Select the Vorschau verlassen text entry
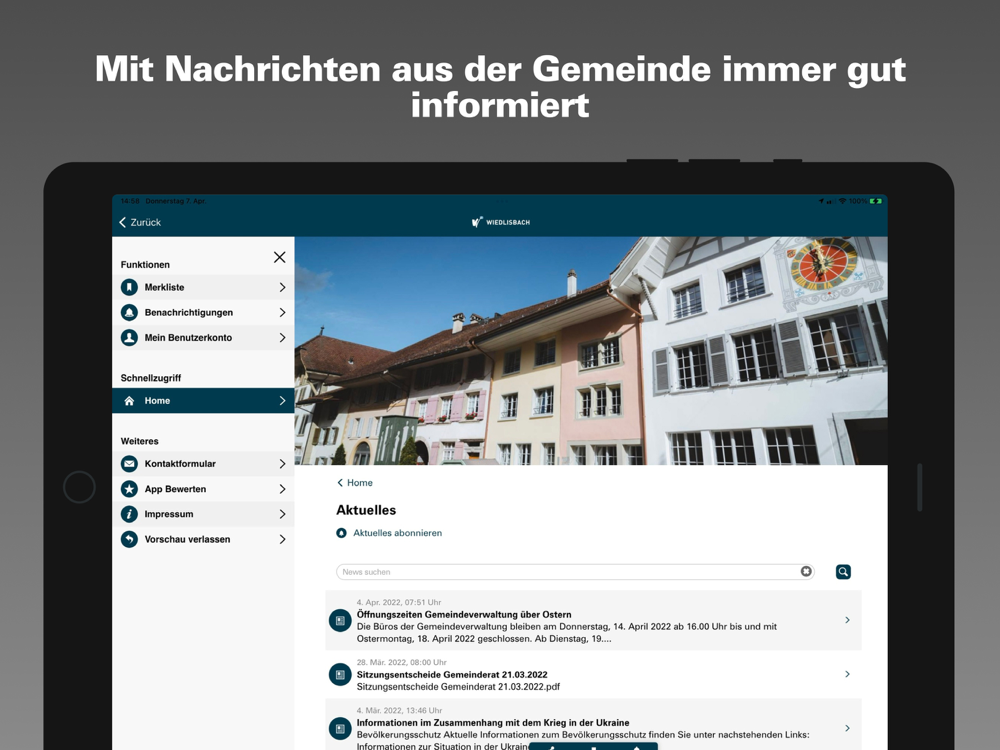The height and width of the screenshot is (750, 1000). (188, 540)
